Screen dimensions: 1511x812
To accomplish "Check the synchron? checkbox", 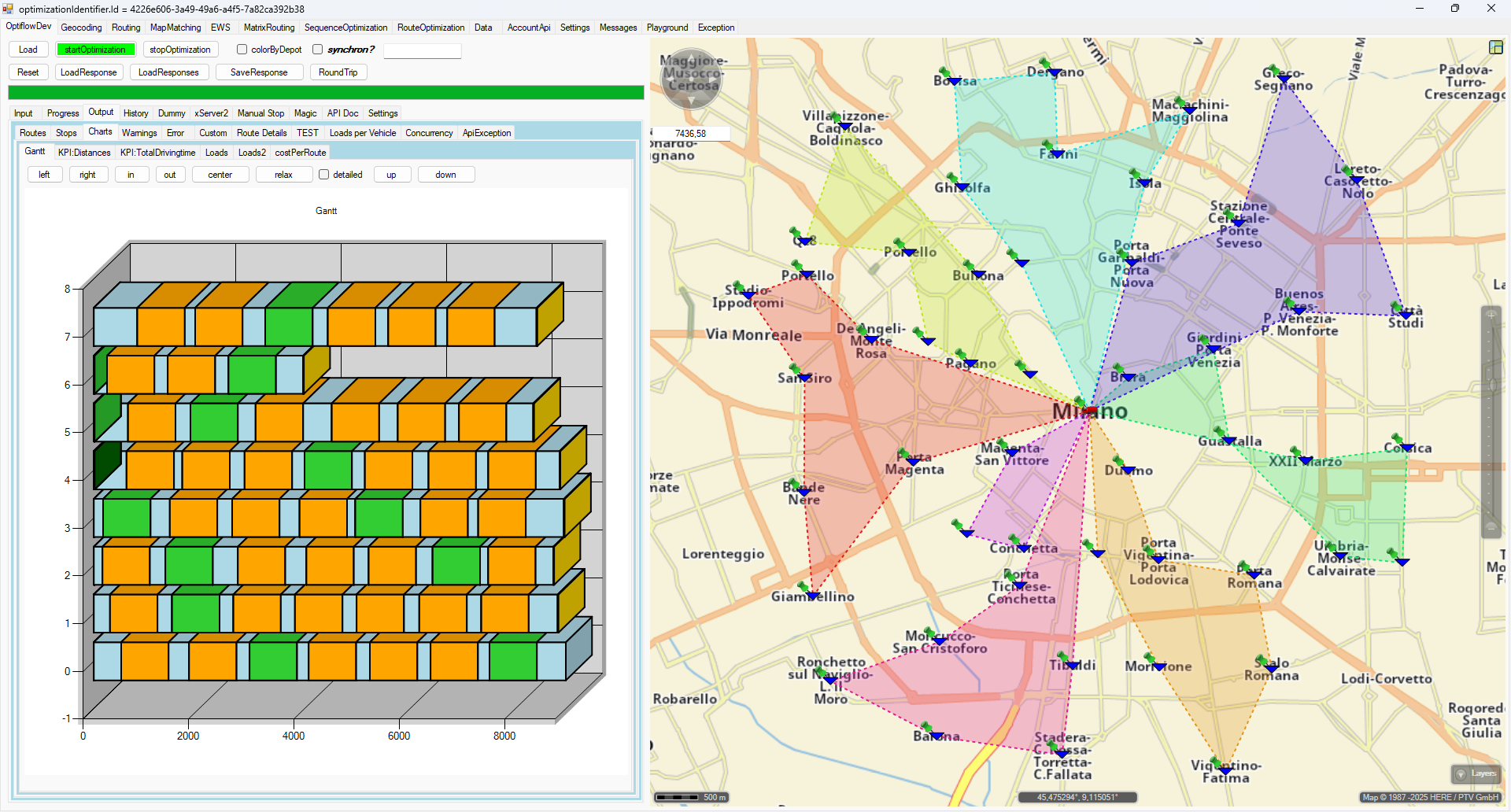I will point(318,50).
